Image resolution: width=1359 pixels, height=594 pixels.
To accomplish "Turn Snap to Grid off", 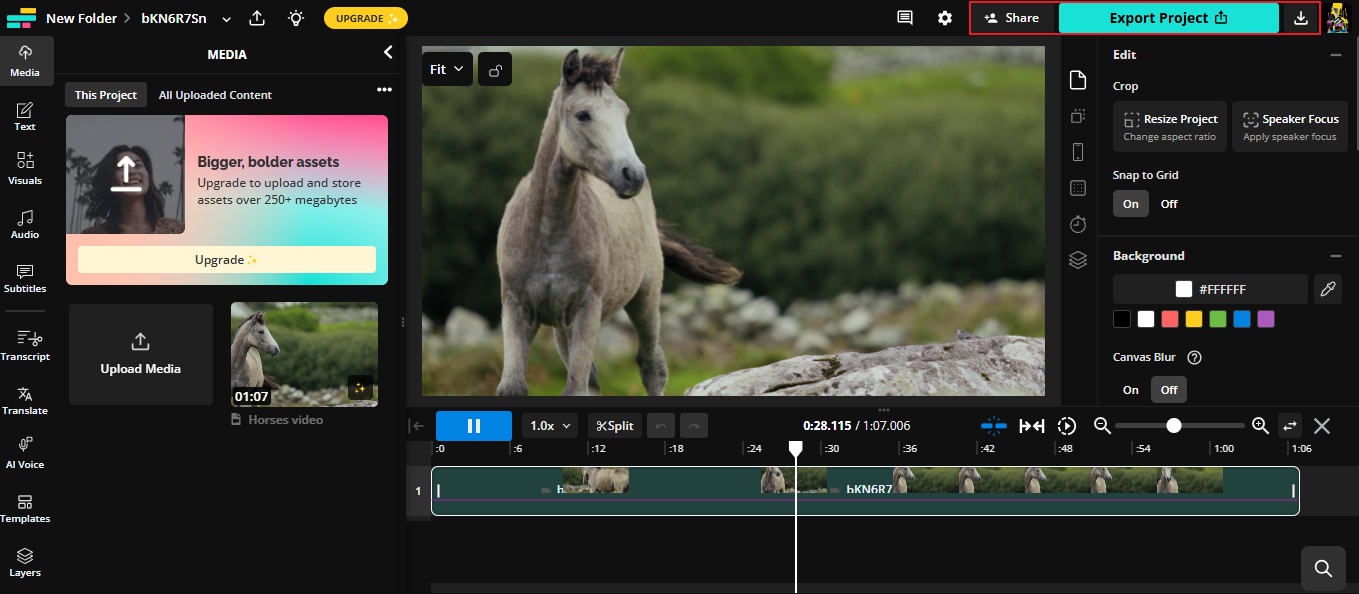I will (1168, 204).
